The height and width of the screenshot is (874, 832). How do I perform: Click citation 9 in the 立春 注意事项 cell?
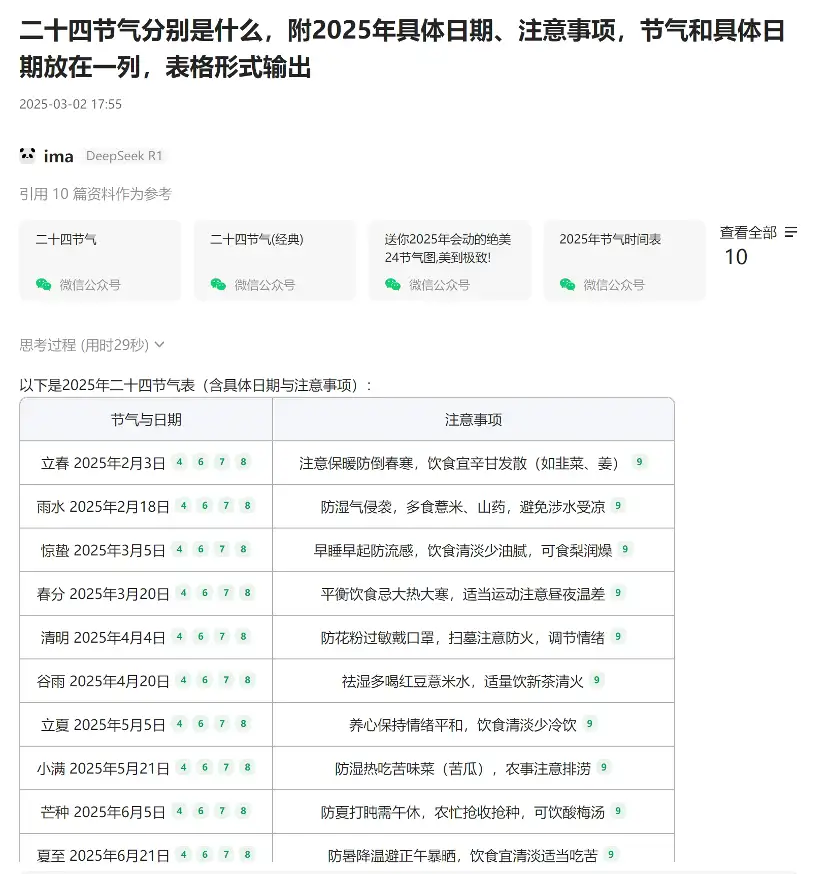pos(639,463)
